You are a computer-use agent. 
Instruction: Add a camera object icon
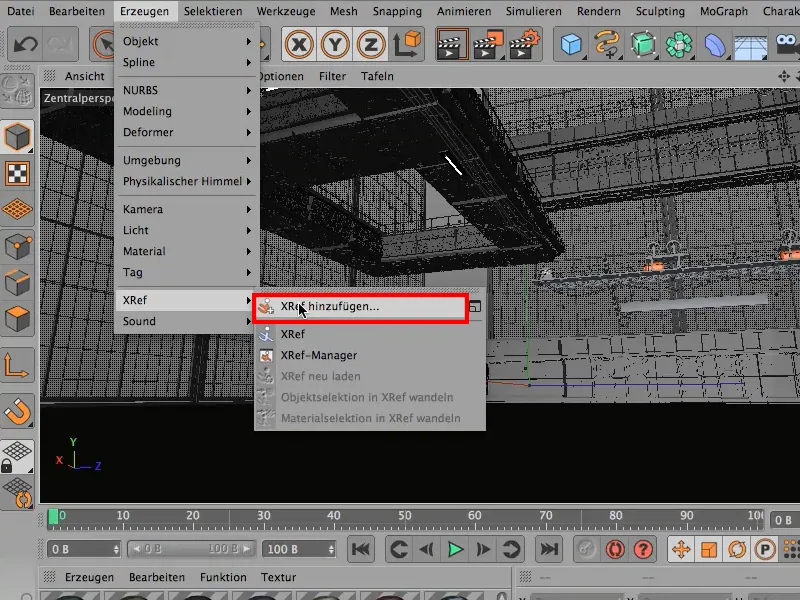coord(786,45)
